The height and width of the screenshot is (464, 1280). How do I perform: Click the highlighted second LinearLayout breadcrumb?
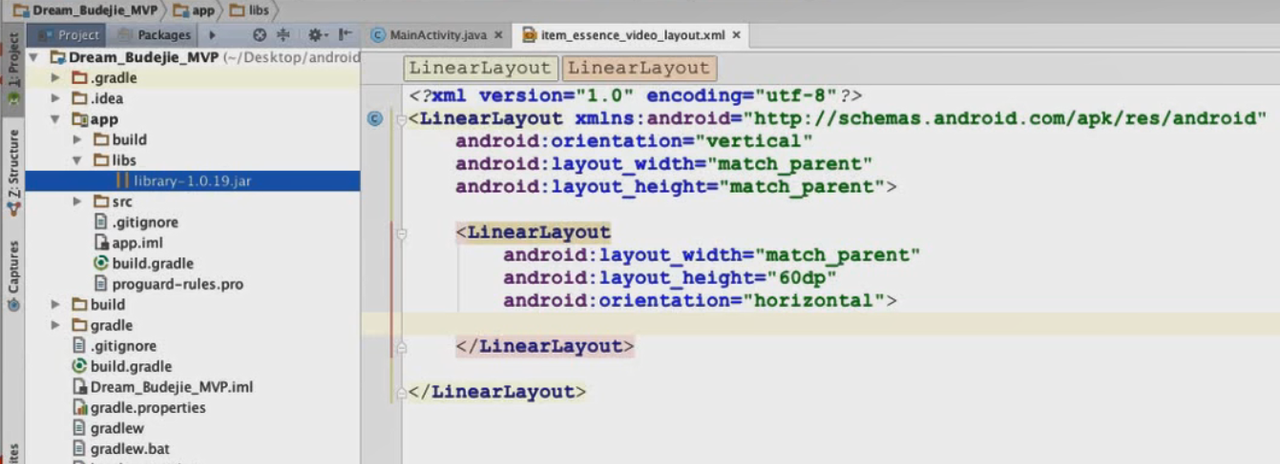[x=639, y=68]
